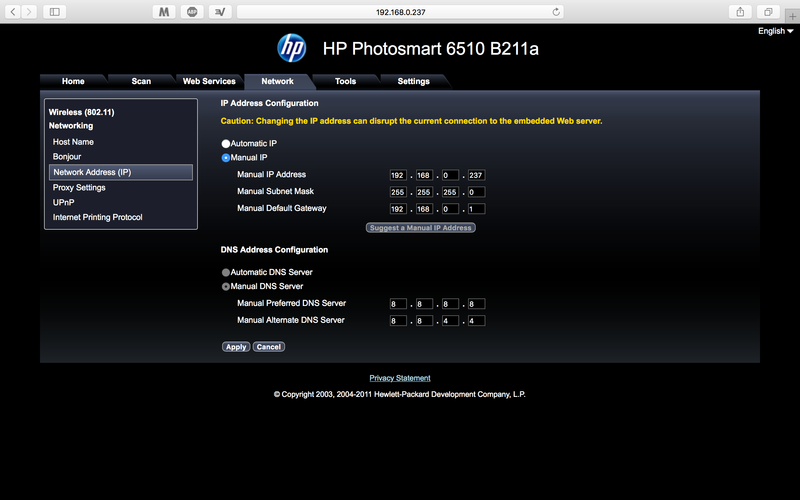
Task: Open the Web Services tab
Action: 209,81
